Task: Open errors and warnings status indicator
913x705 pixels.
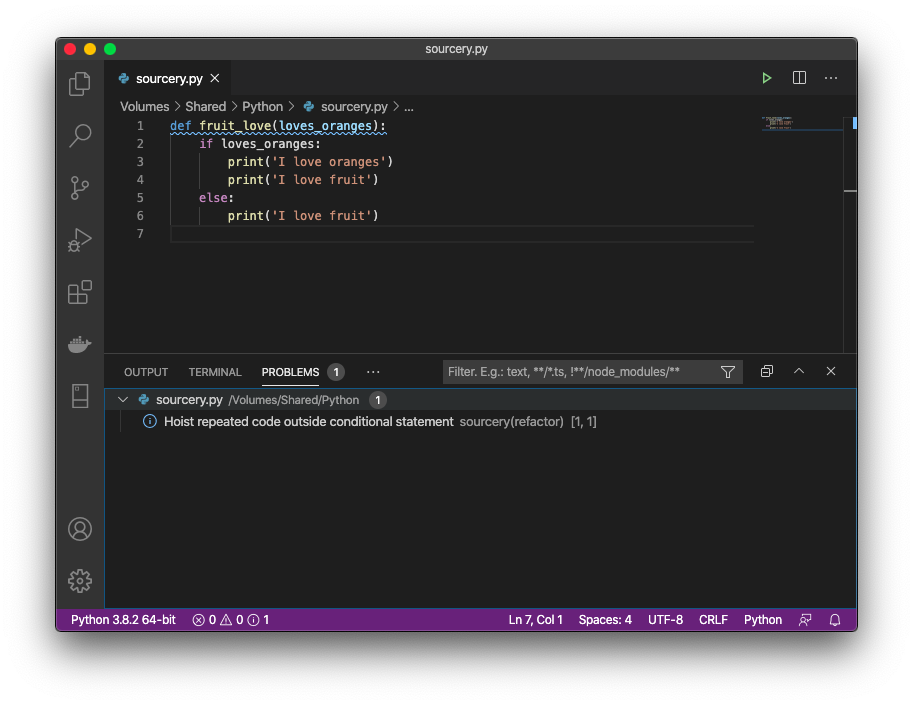Action: tap(231, 620)
